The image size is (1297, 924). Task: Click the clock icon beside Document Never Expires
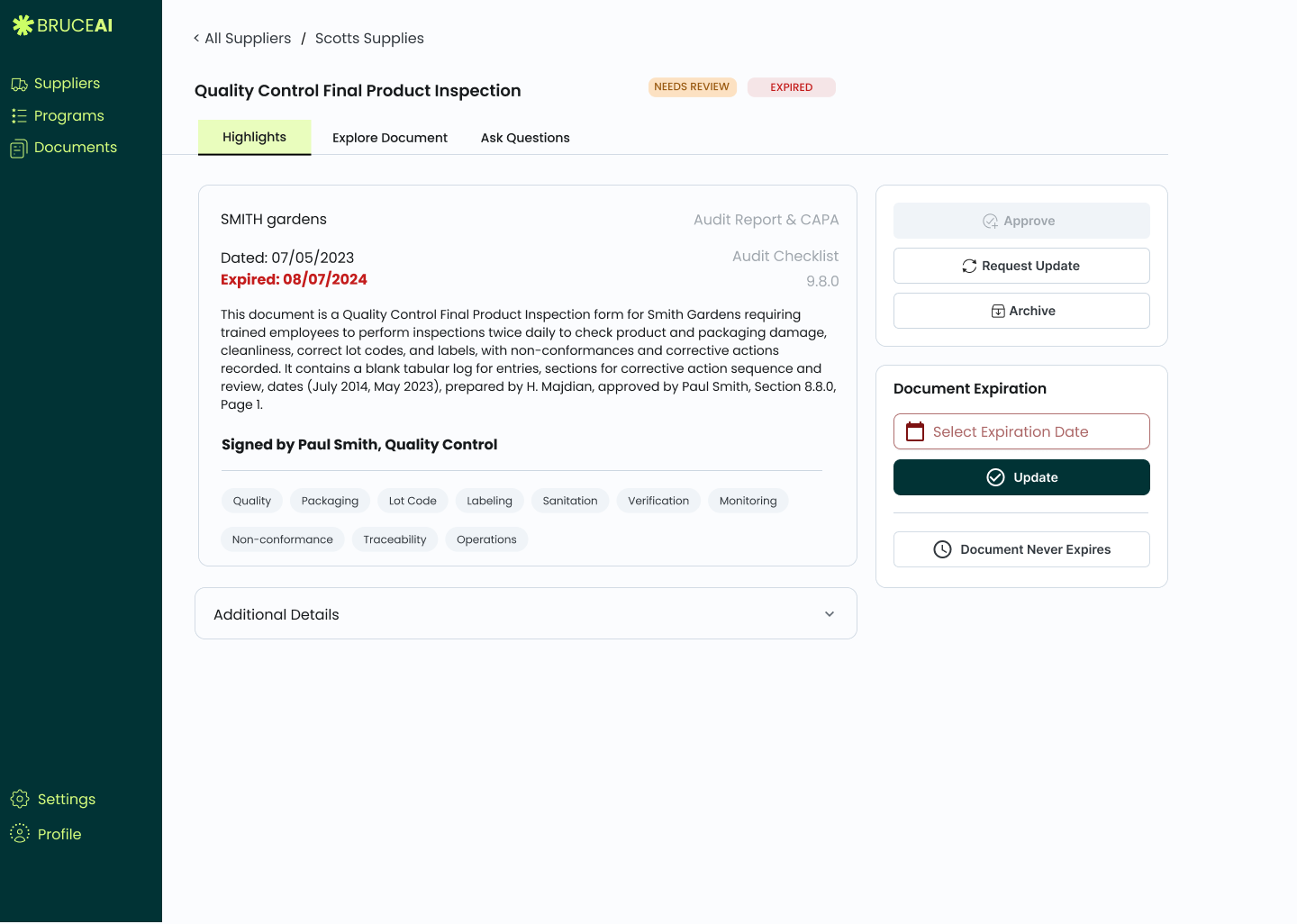pos(942,549)
